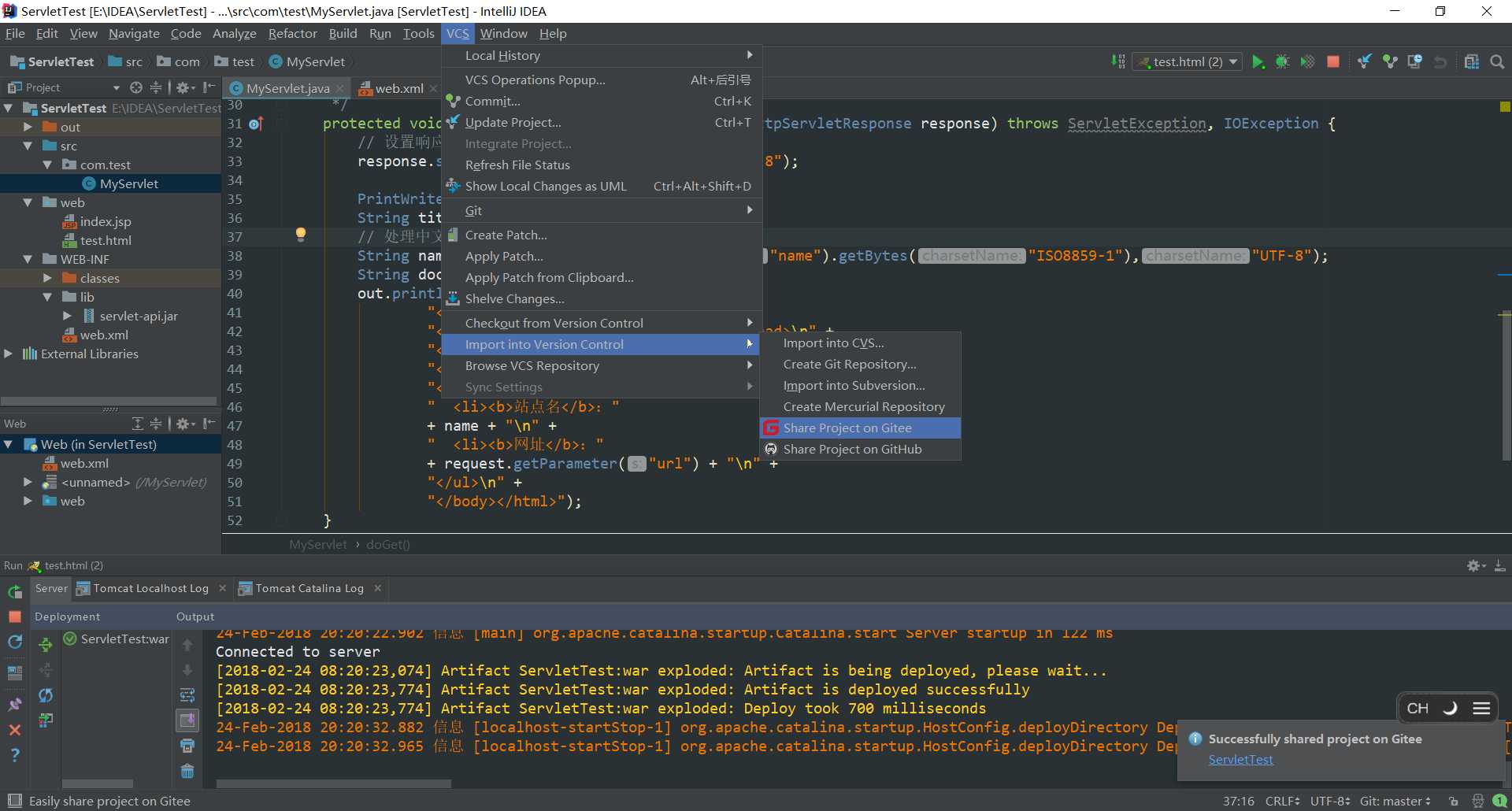Select Share Project on Gitee
Image resolution: width=1512 pixels, height=811 pixels.
pyautogui.click(x=860, y=428)
